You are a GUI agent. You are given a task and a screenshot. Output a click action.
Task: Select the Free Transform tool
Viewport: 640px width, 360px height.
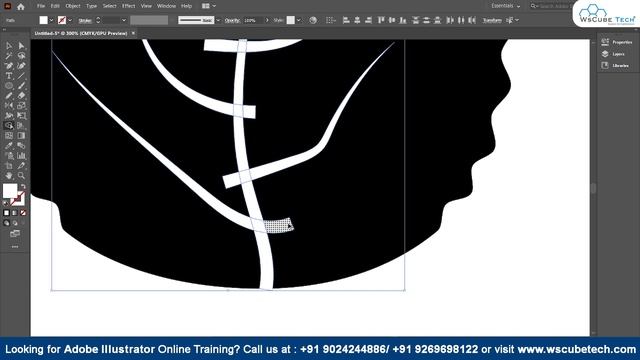(x=21, y=116)
